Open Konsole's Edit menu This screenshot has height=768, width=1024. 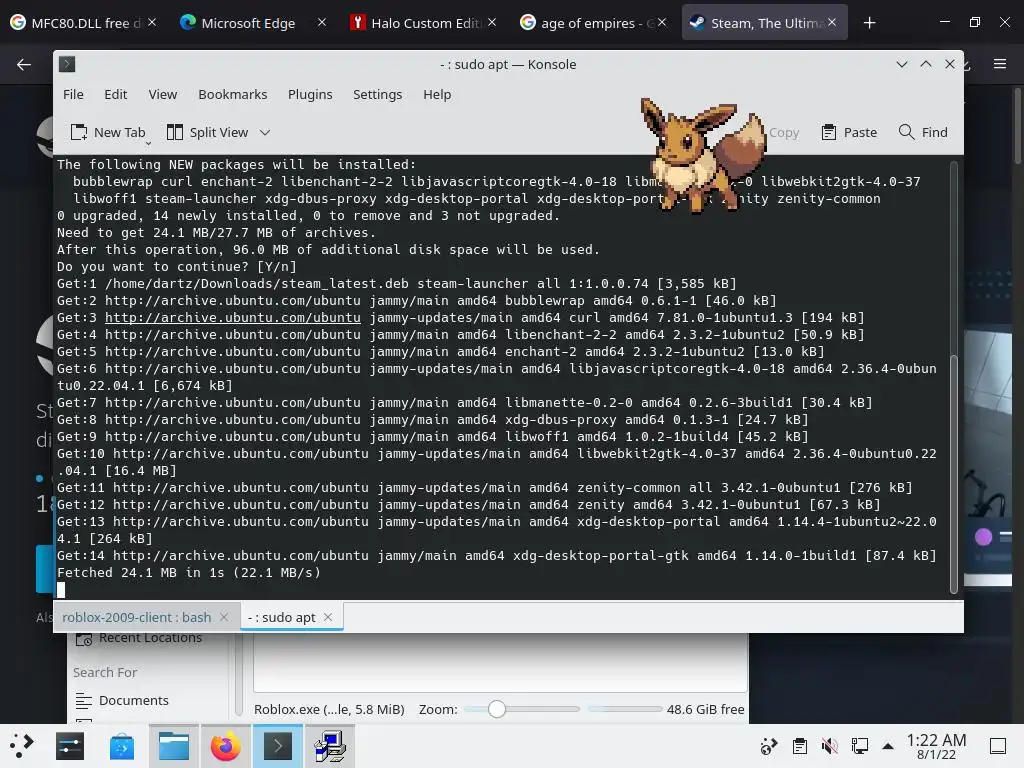(116, 95)
